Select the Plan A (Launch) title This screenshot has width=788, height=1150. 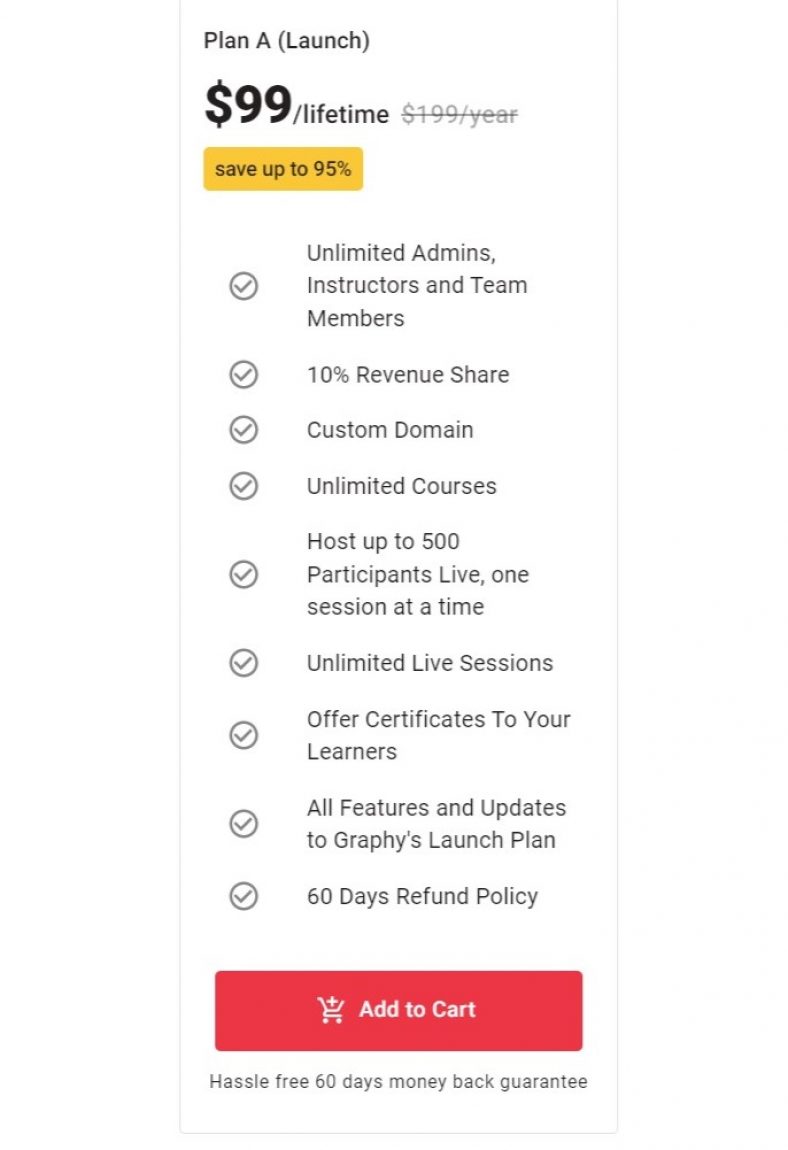[287, 40]
